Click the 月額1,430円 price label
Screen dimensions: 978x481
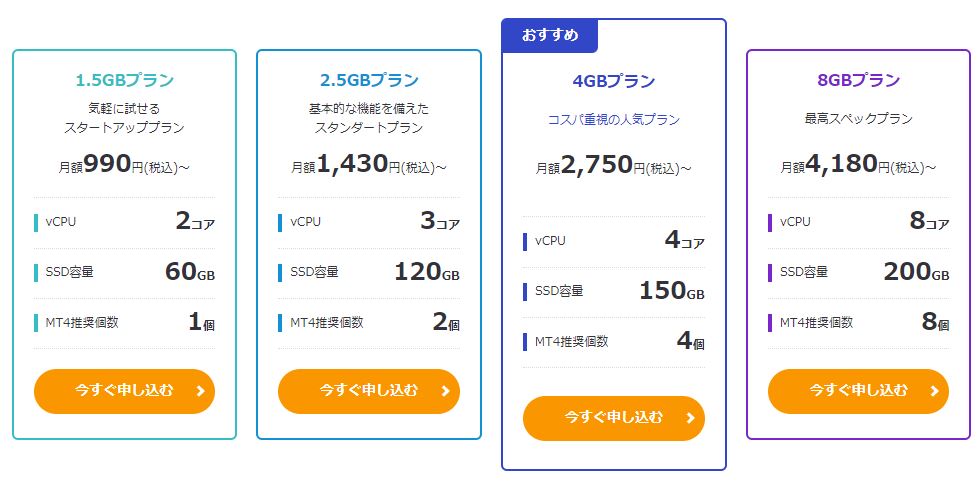(369, 165)
